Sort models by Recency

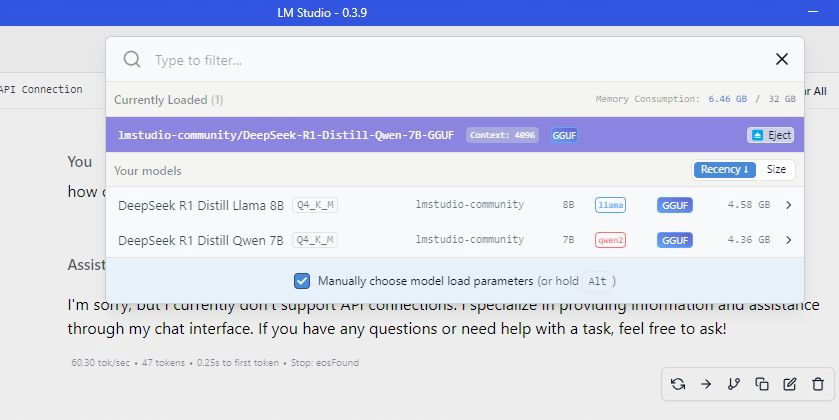click(x=724, y=170)
